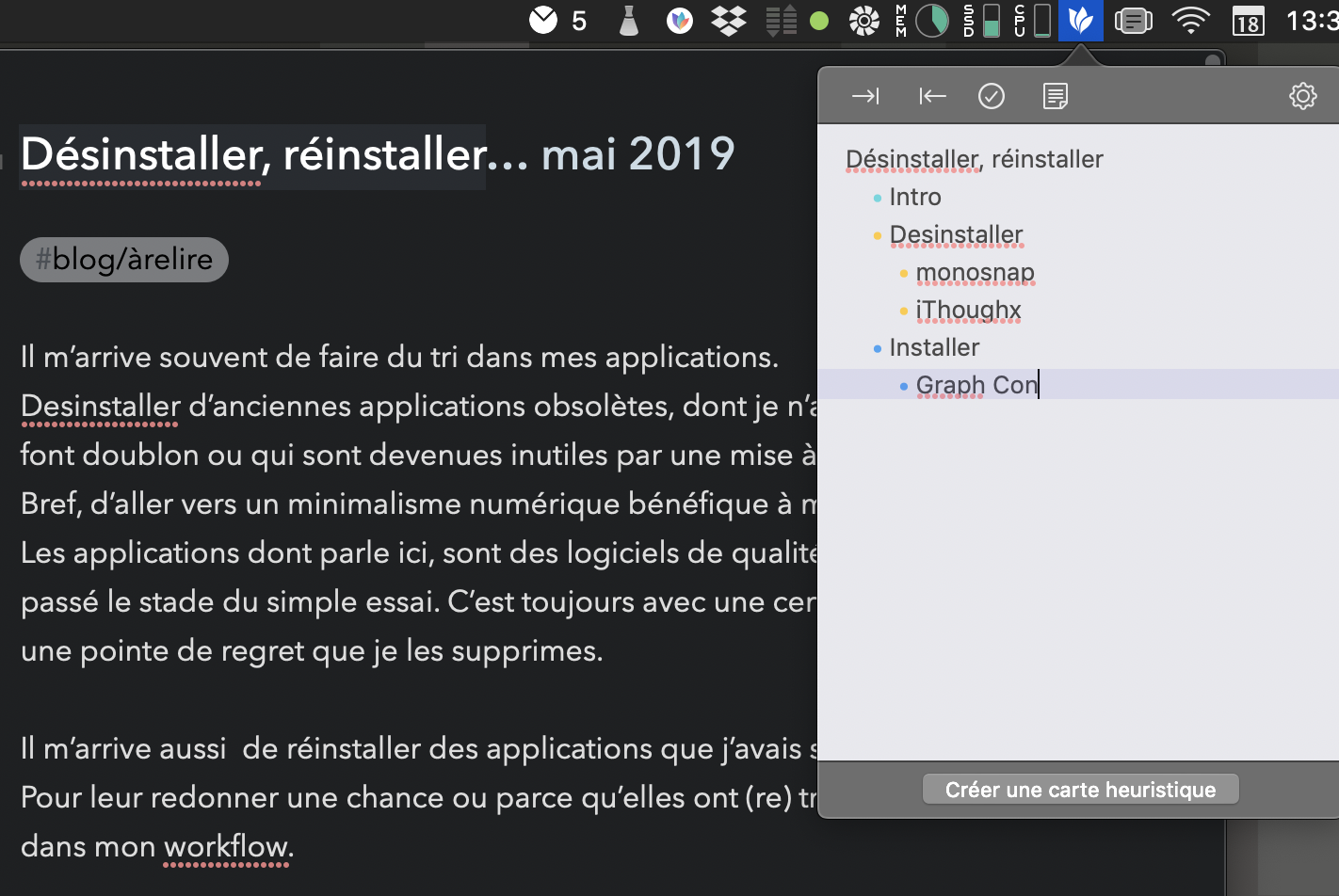Click the outdent arrow icon in popup toolbar
This screenshot has width=1339, height=896.
(932, 96)
